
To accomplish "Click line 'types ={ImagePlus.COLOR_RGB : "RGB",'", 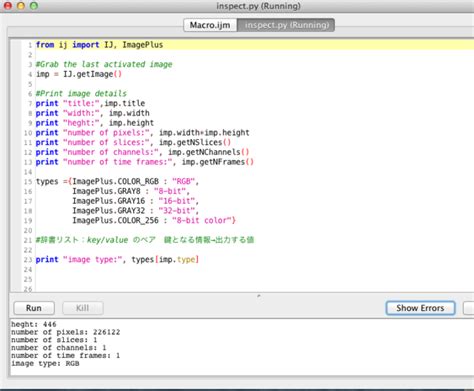I will [117, 181].
